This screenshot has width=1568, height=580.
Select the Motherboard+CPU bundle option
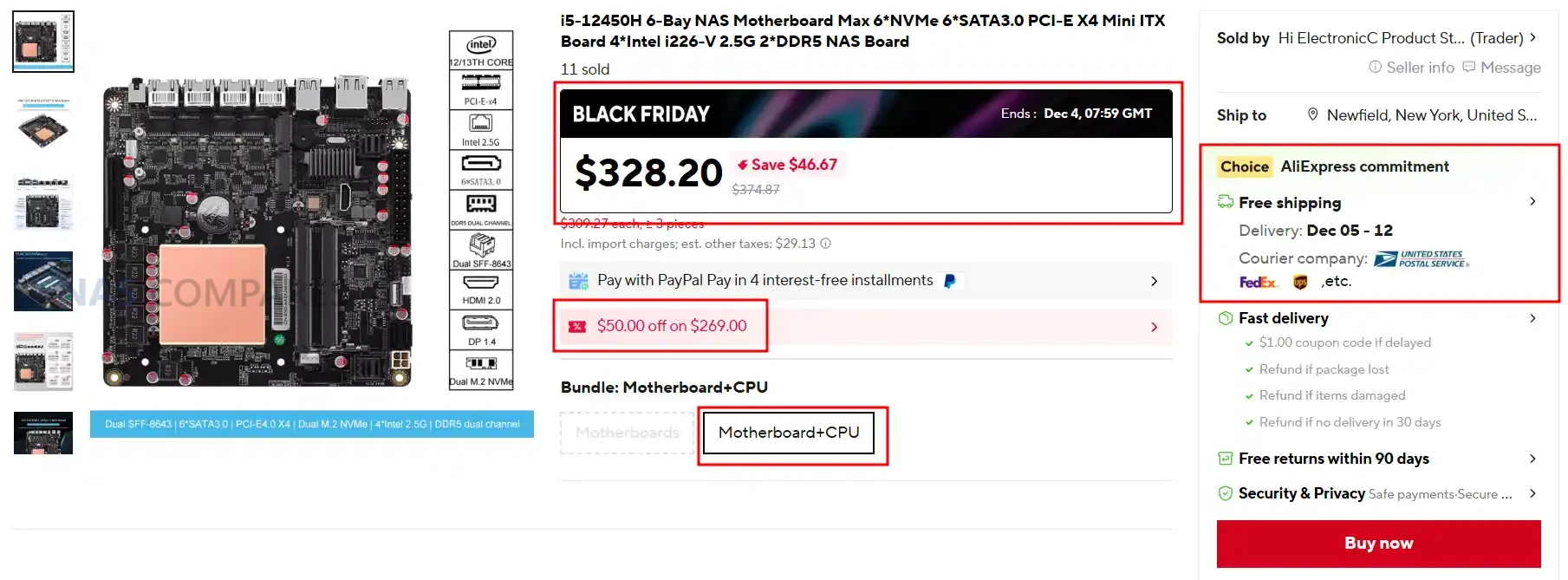[789, 433]
